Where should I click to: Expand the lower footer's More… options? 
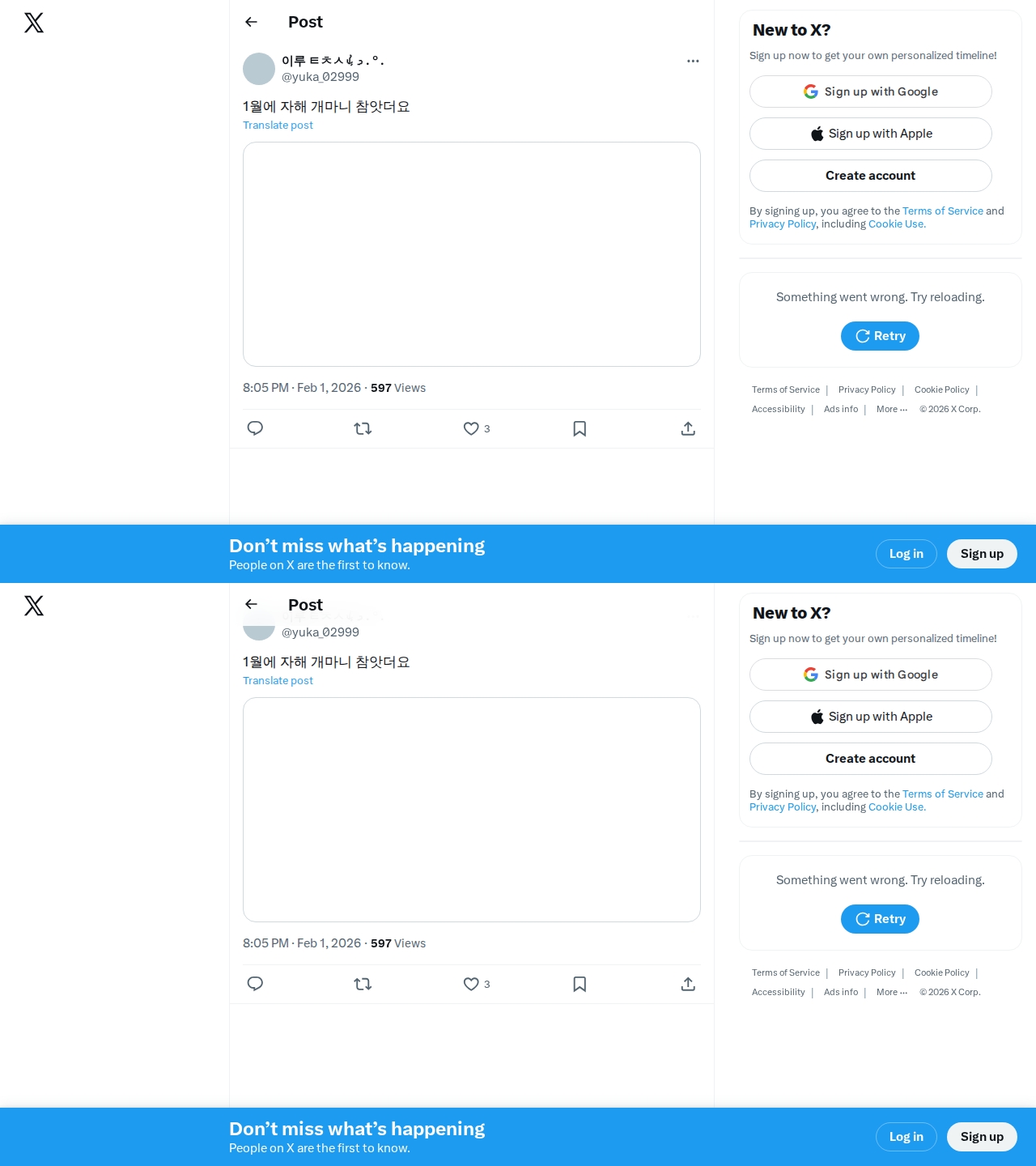point(892,992)
